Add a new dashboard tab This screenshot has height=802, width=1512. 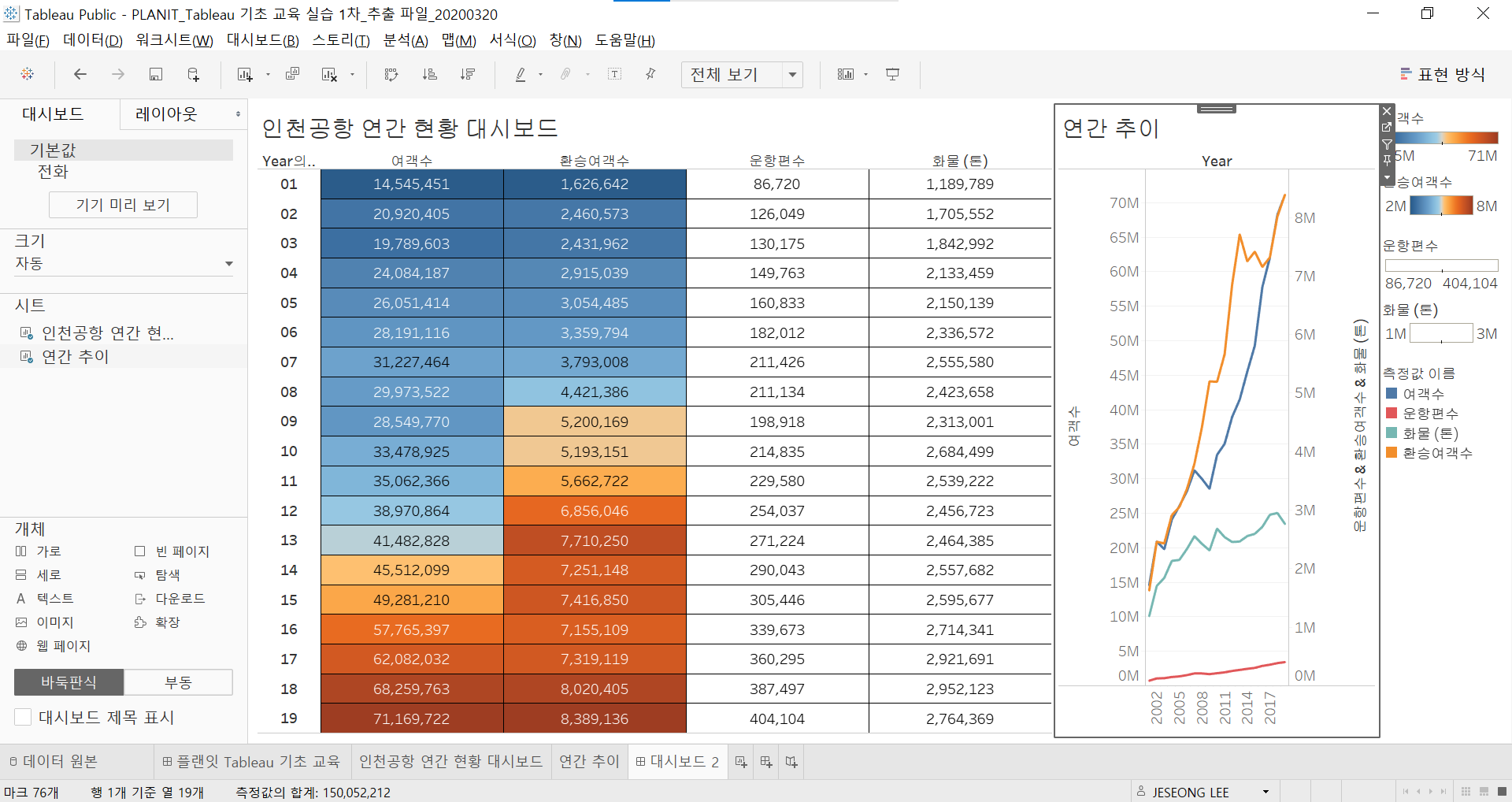(766, 762)
